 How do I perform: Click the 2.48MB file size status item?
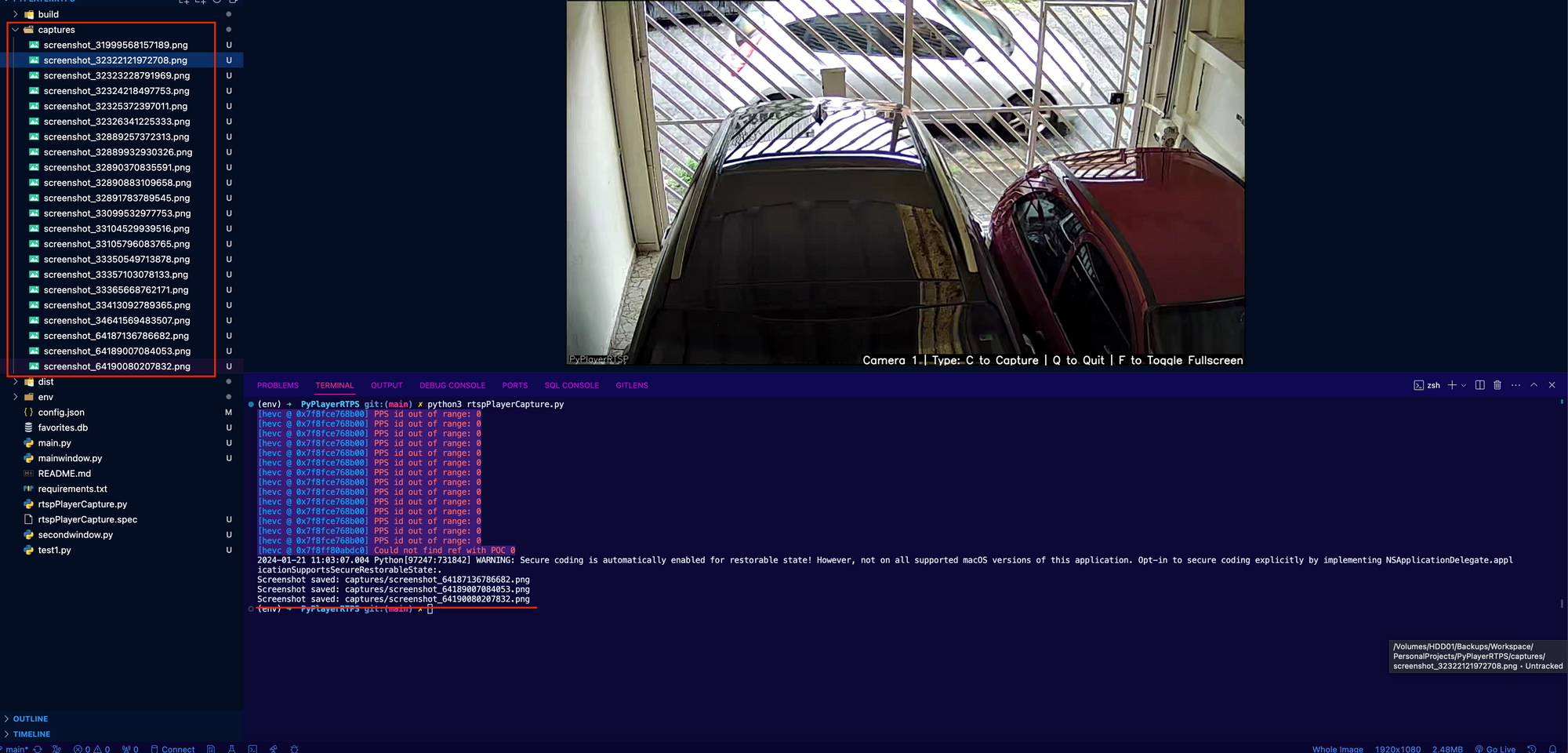(x=1447, y=749)
